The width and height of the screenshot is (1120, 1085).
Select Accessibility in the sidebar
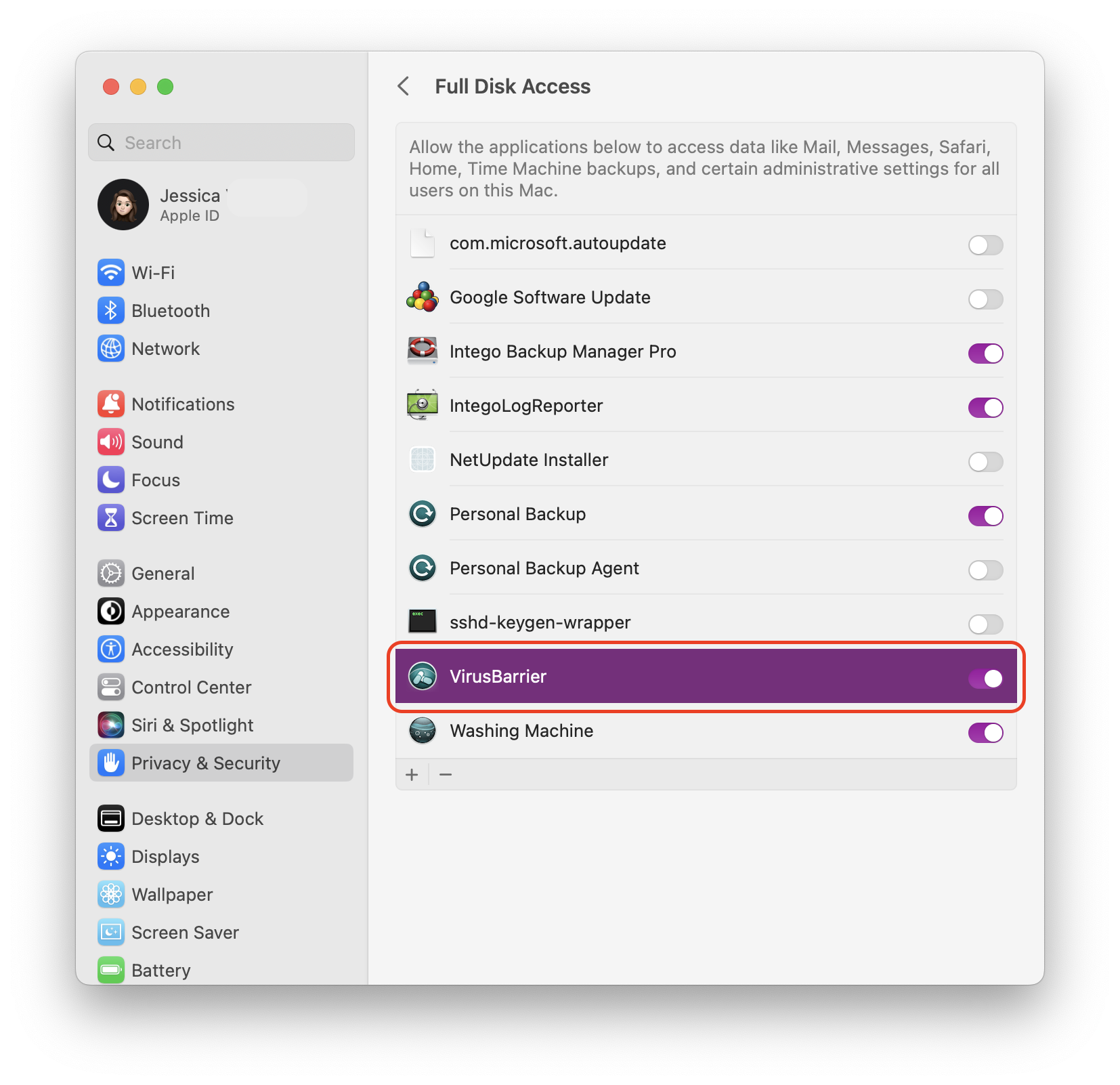(221, 650)
